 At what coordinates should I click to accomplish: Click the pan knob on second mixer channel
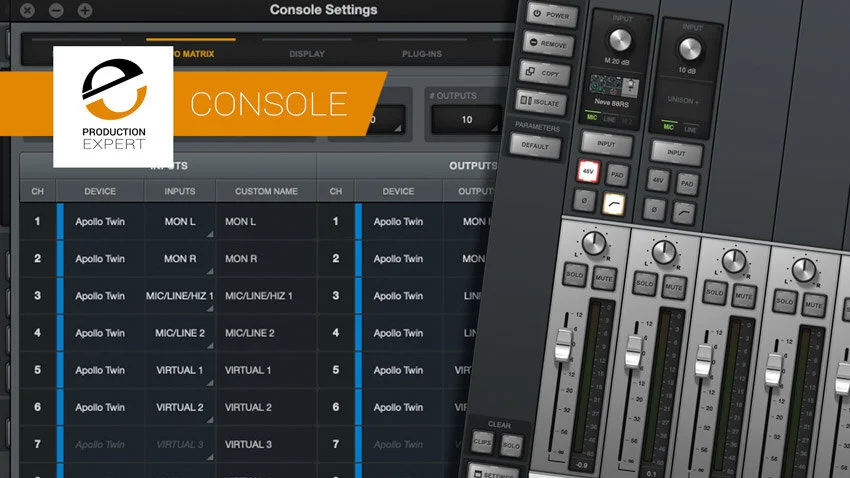point(664,252)
